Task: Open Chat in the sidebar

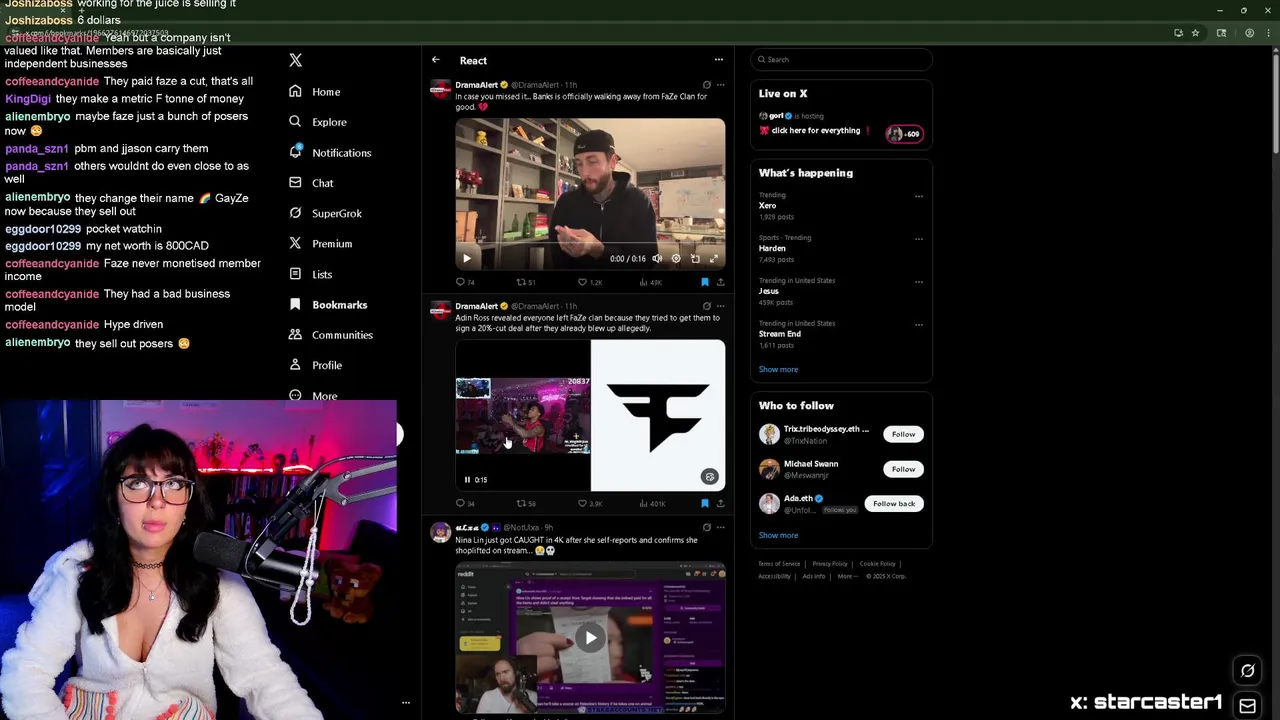Action: pyautogui.click(x=322, y=183)
